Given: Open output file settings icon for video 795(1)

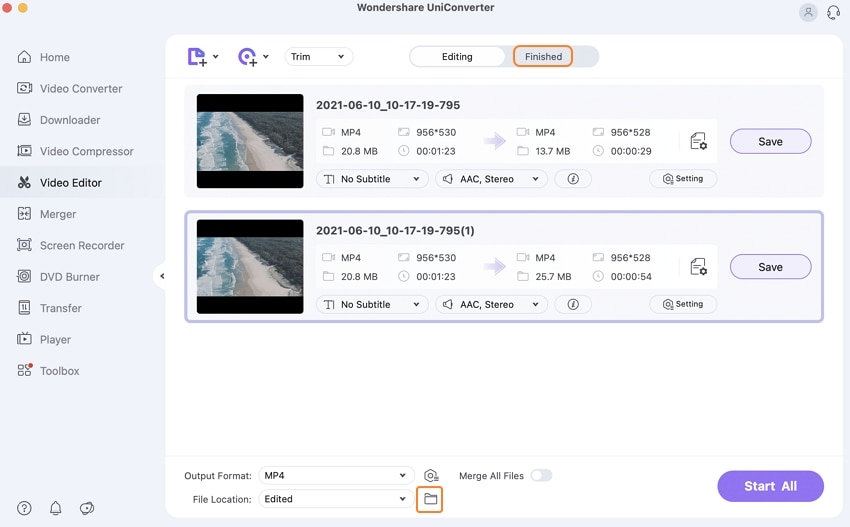Looking at the screenshot, I should (x=698, y=267).
